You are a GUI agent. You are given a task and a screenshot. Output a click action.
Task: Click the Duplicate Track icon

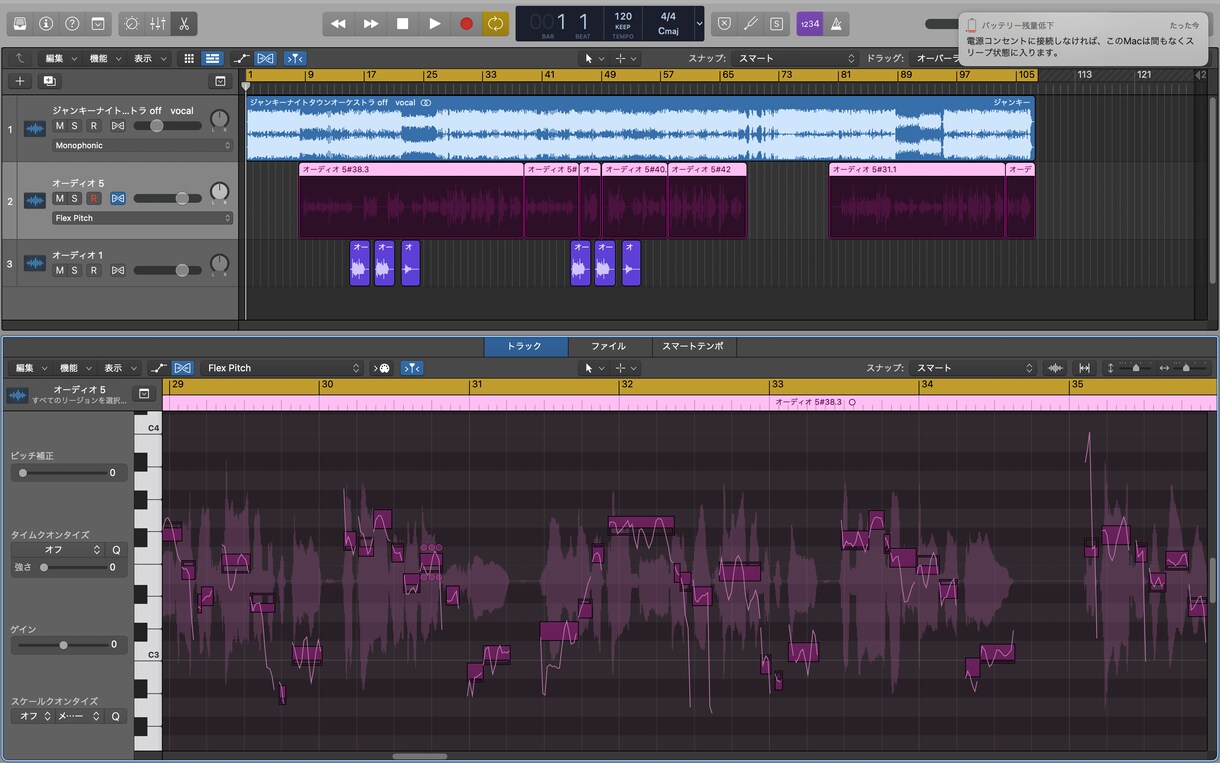click(49, 81)
